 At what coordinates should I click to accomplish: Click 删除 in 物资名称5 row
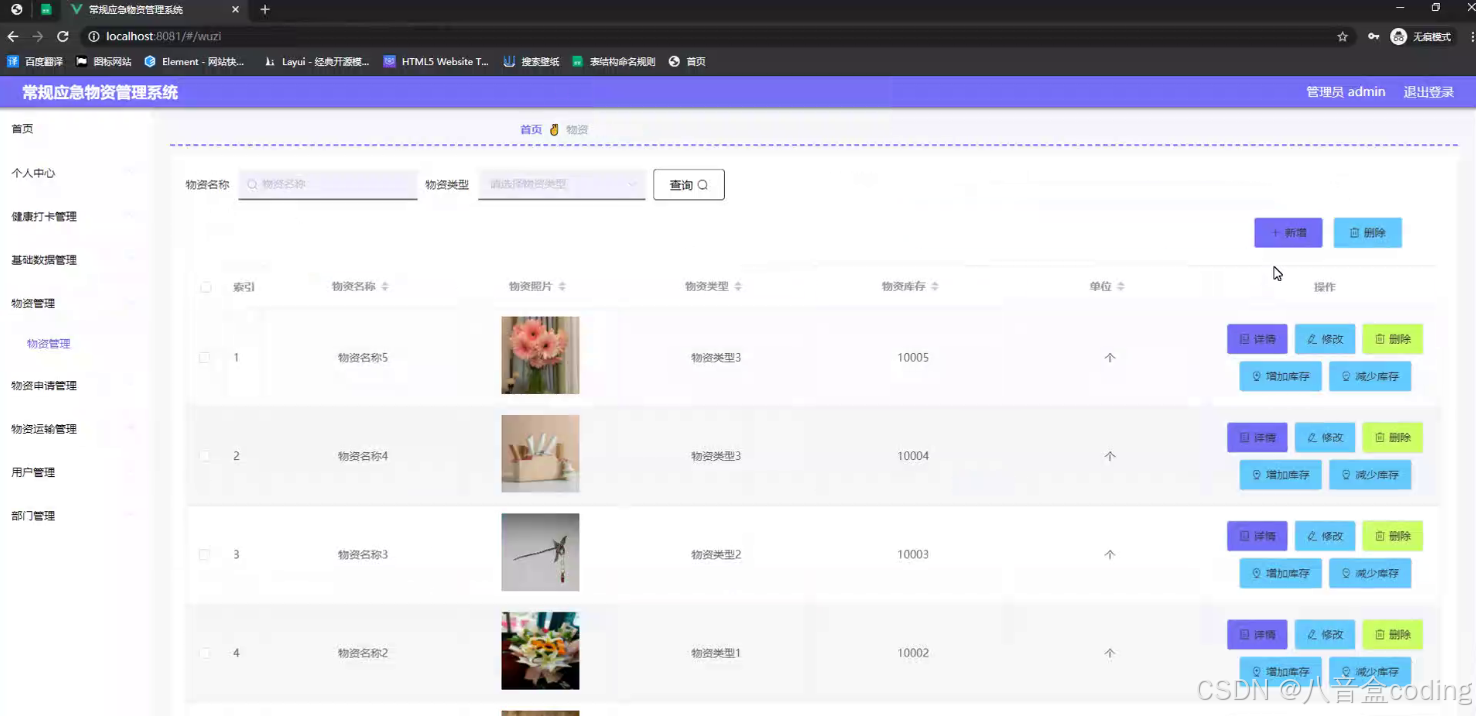pyautogui.click(x=1392, y=339)
